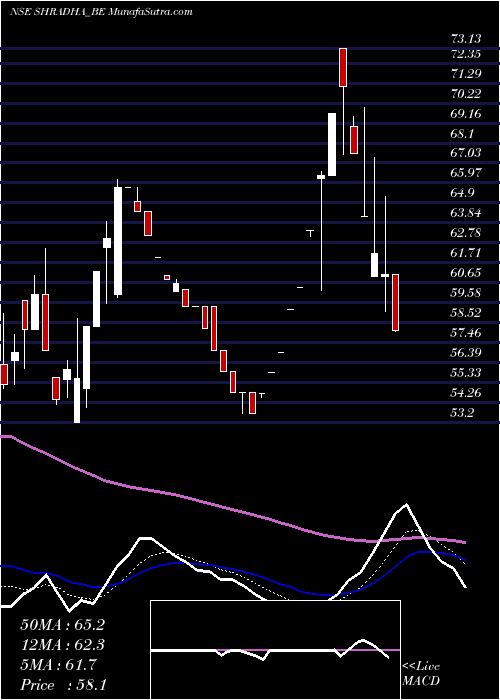Viewport: 500px width, 700px height.
Task: Click the 67.03 price level label
Action: click(x=467, y=153)
